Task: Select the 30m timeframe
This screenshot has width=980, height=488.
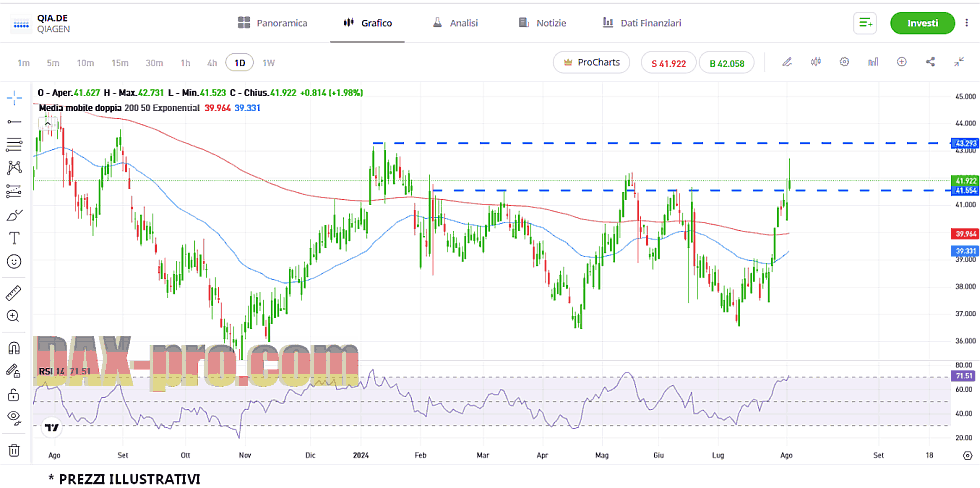Action: point(154,62)
